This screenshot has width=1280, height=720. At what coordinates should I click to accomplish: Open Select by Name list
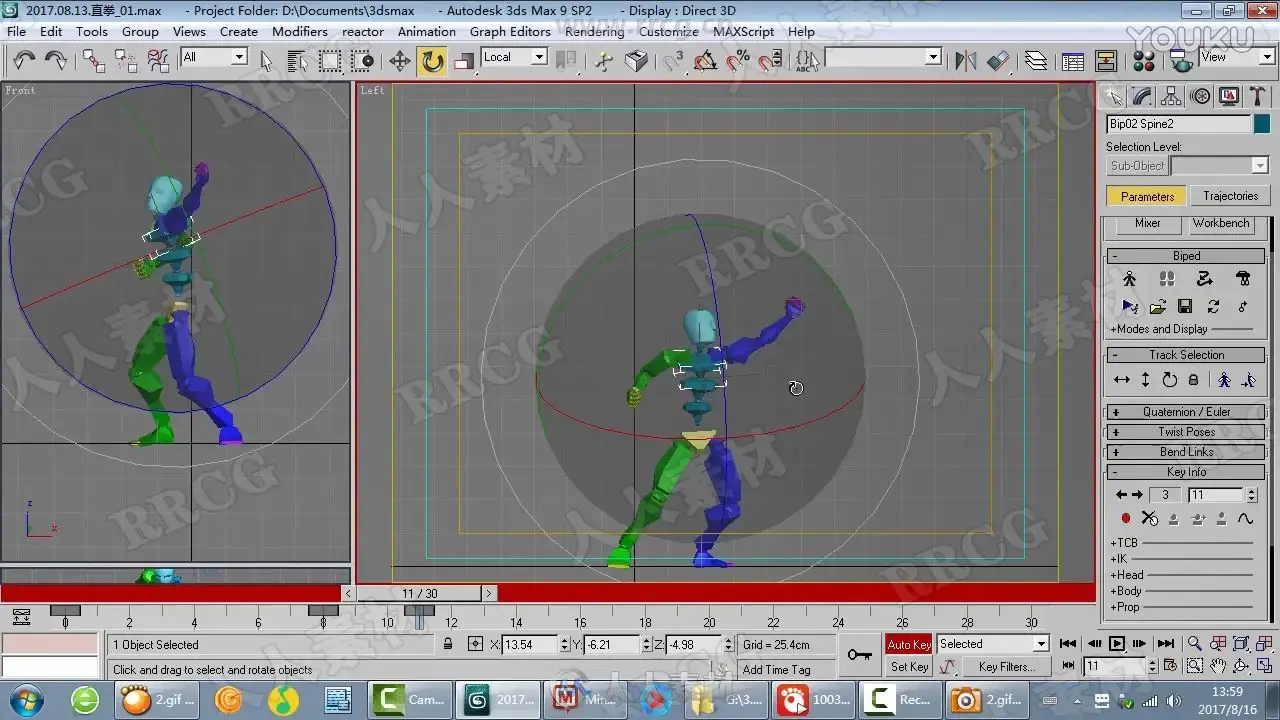[x=297, y=61]
